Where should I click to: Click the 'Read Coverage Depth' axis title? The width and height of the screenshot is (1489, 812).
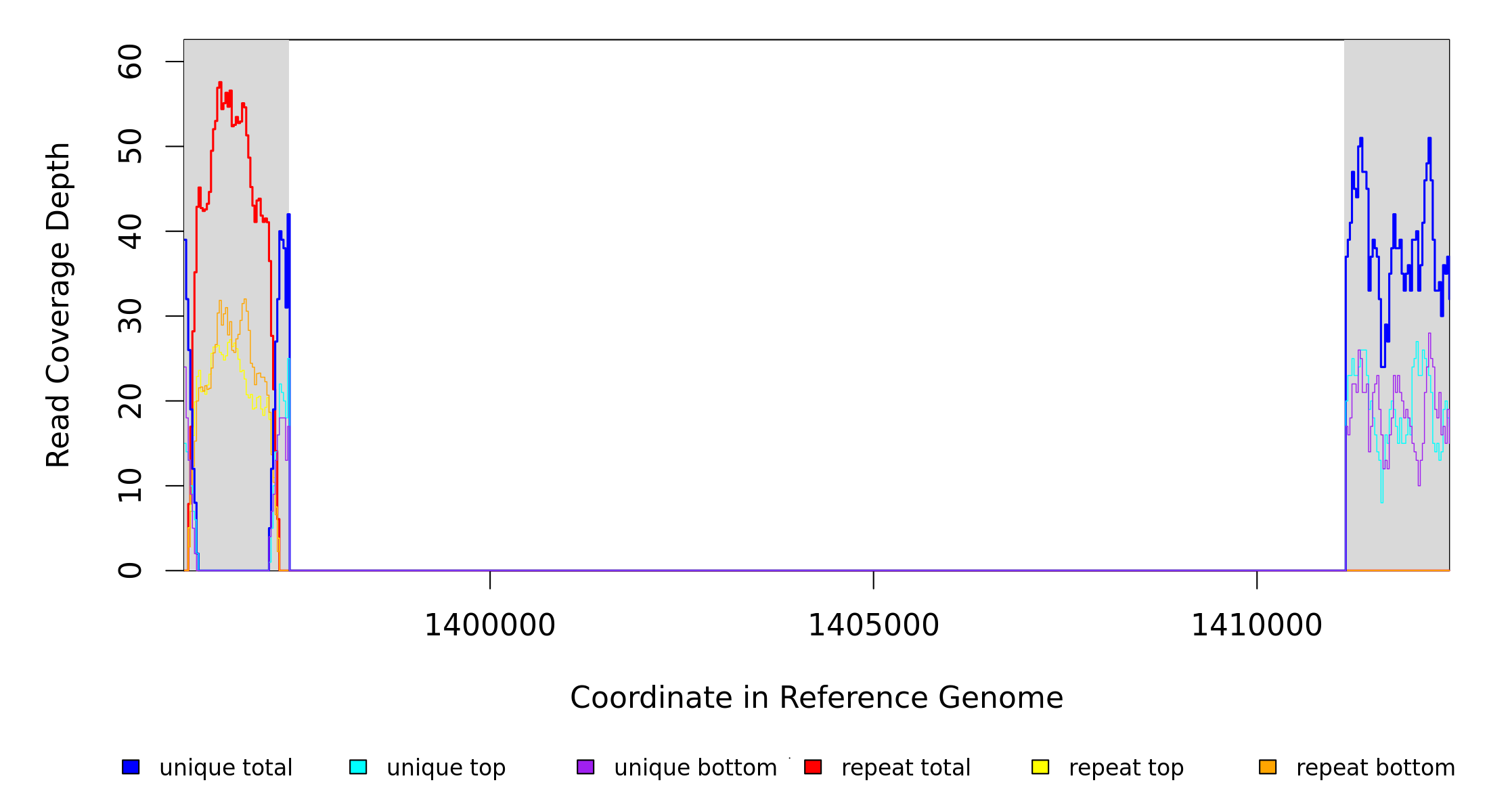(x=58, y=304)
